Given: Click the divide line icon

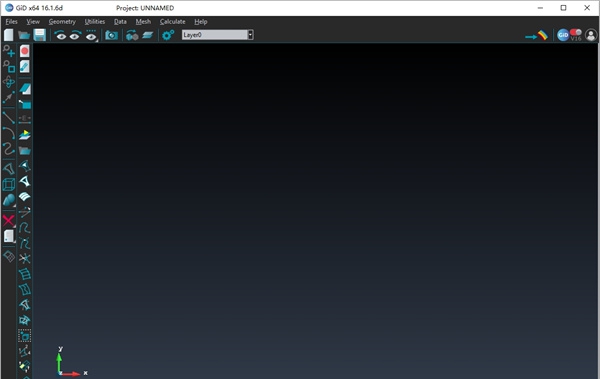Looking at the screenshot, I should [24, 119].
